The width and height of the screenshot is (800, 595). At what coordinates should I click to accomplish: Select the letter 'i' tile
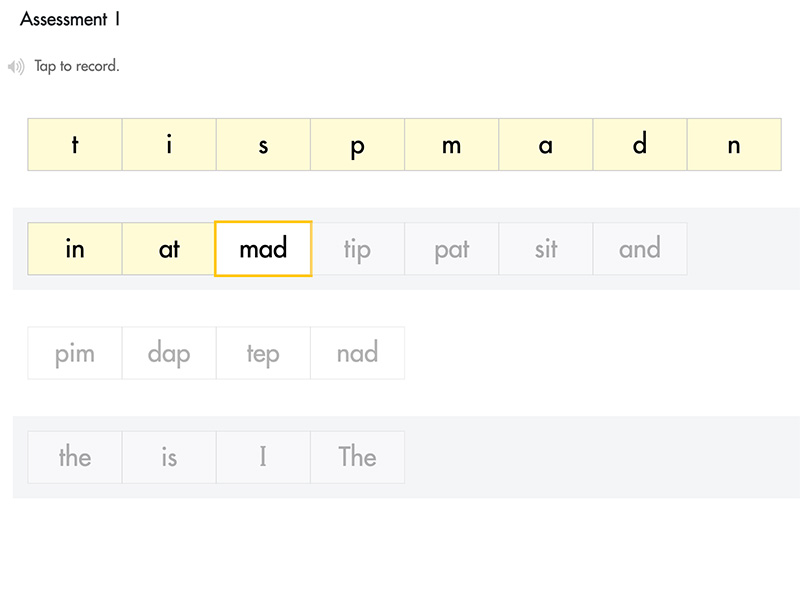coord(169,145)
